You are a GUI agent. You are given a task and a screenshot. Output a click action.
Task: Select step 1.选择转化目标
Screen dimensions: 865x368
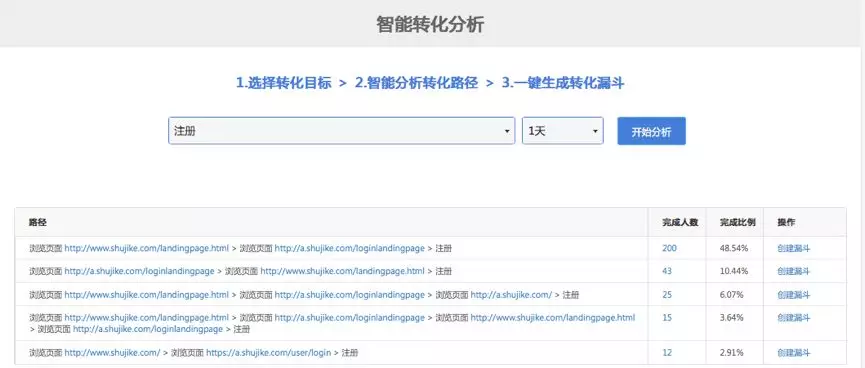pos(284,83)
